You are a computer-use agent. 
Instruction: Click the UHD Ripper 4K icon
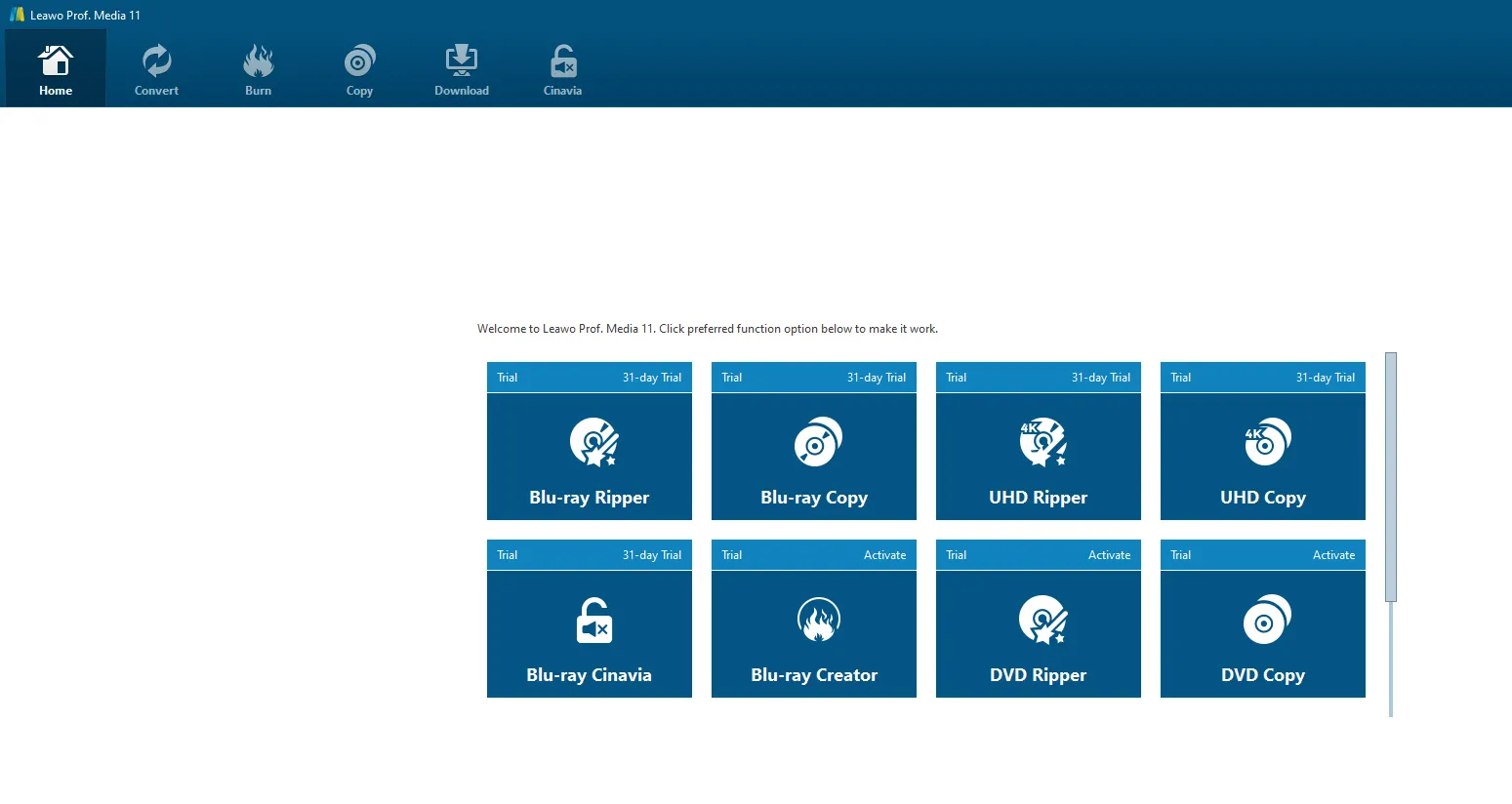[x=1042, y=442]
